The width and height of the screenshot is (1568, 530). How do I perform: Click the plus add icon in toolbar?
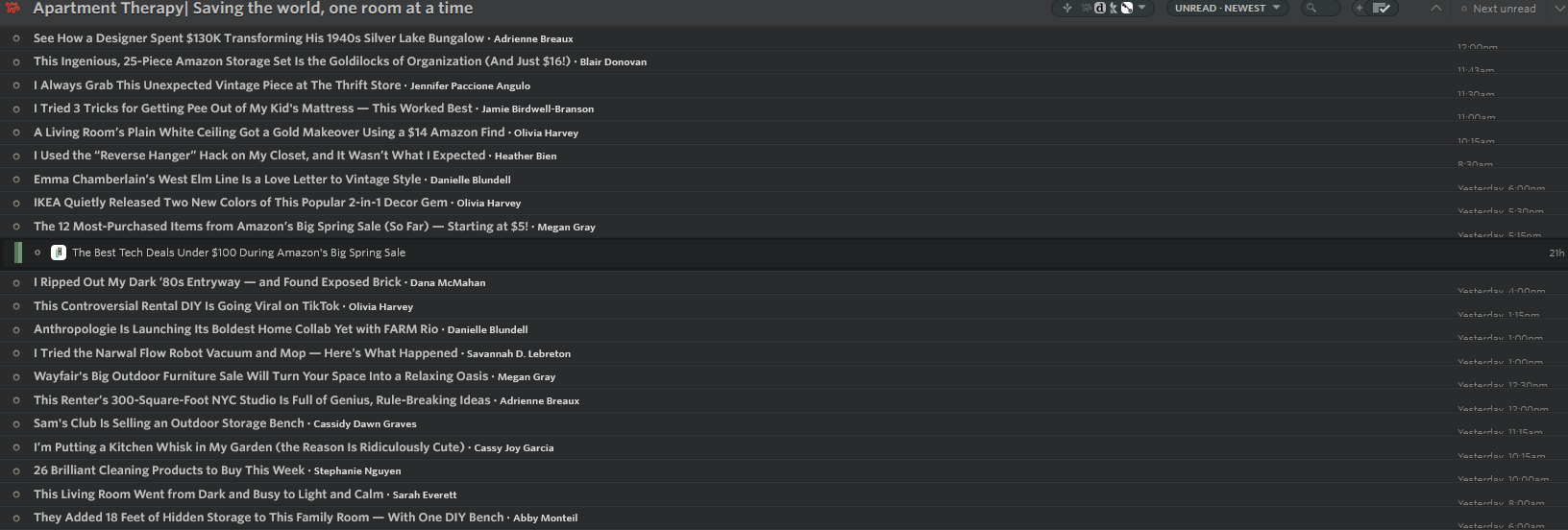pos(1359,9)
